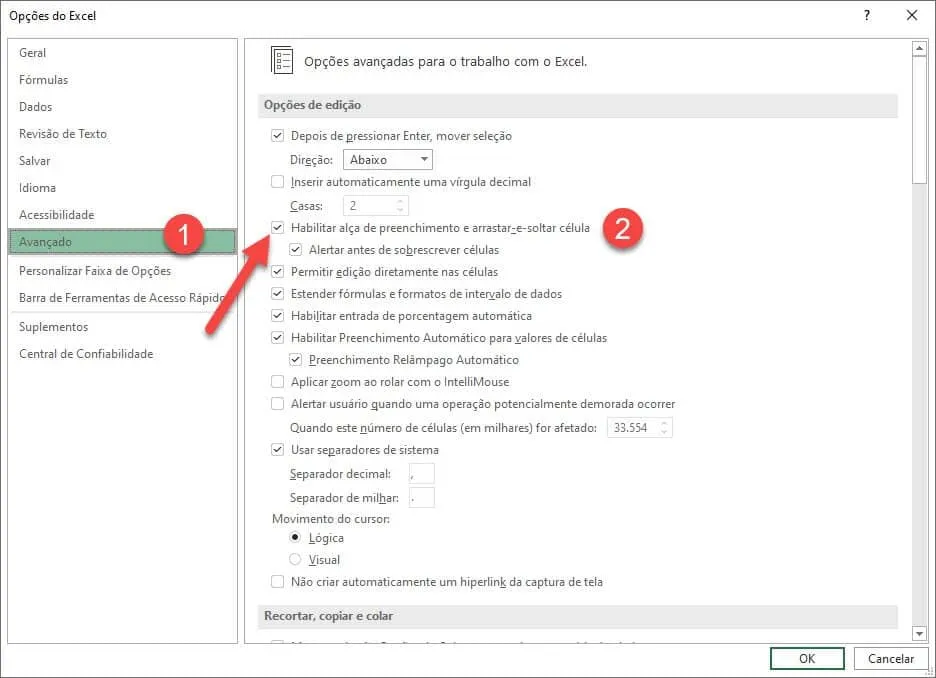
Task: Toggle Habilitar alça de preenchimento checkbox
Action: 278,228
